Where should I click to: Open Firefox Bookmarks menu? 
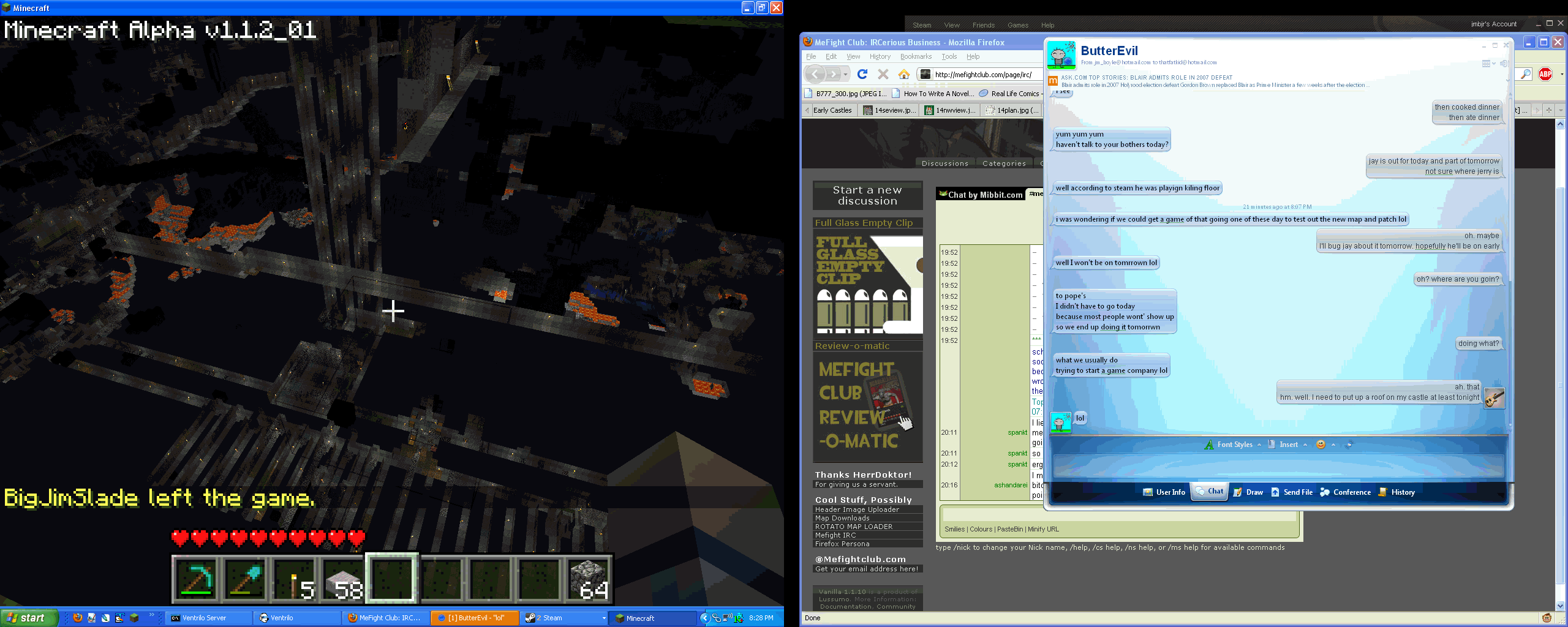(916, 56)
